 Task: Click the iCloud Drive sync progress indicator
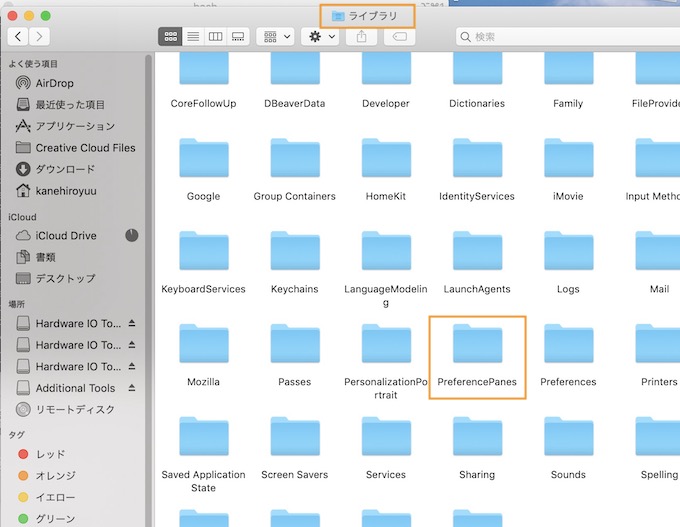[132, 236]
